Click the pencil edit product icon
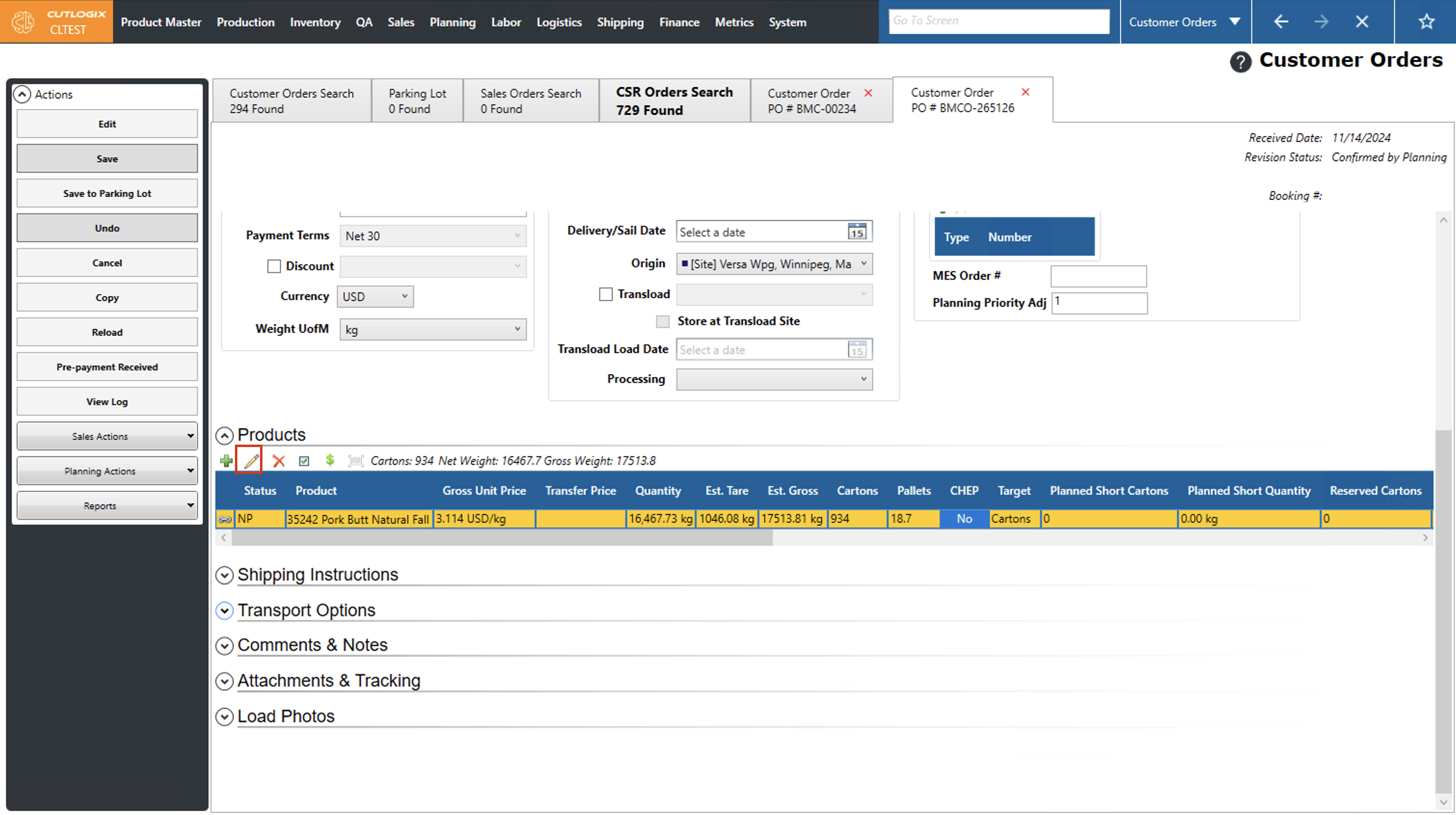Image resolution: width=1456 pixels, height=815 pixels. 250,461
